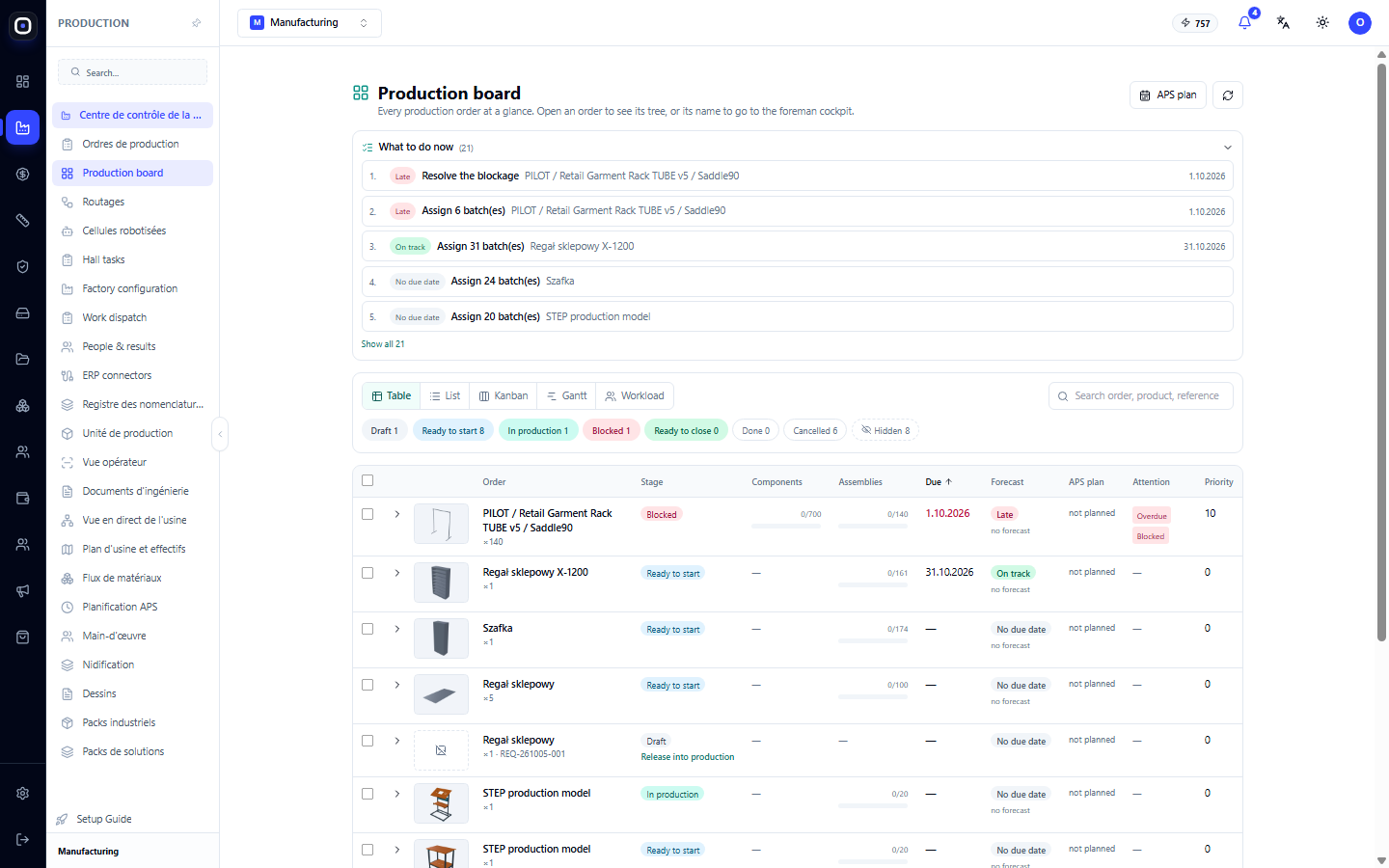
Task: Open the user avatar "O"
Action: 1360,23
